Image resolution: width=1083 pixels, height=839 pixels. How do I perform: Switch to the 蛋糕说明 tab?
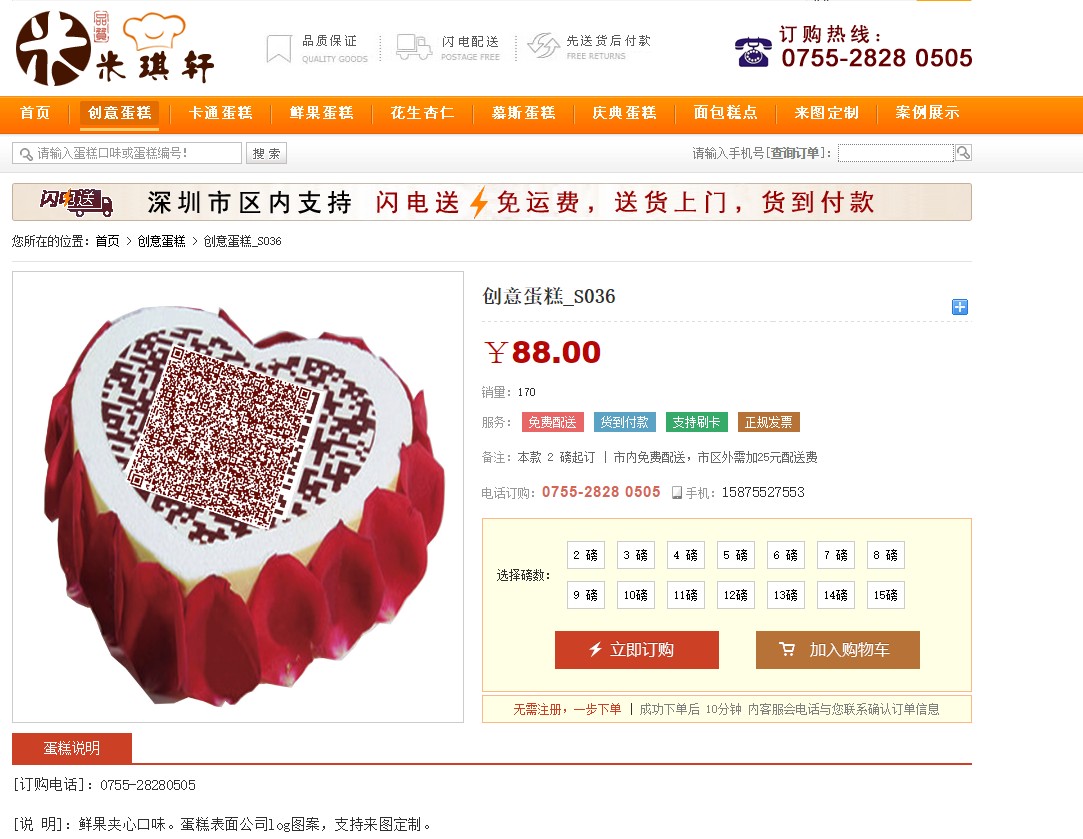[x=72, y=748]
